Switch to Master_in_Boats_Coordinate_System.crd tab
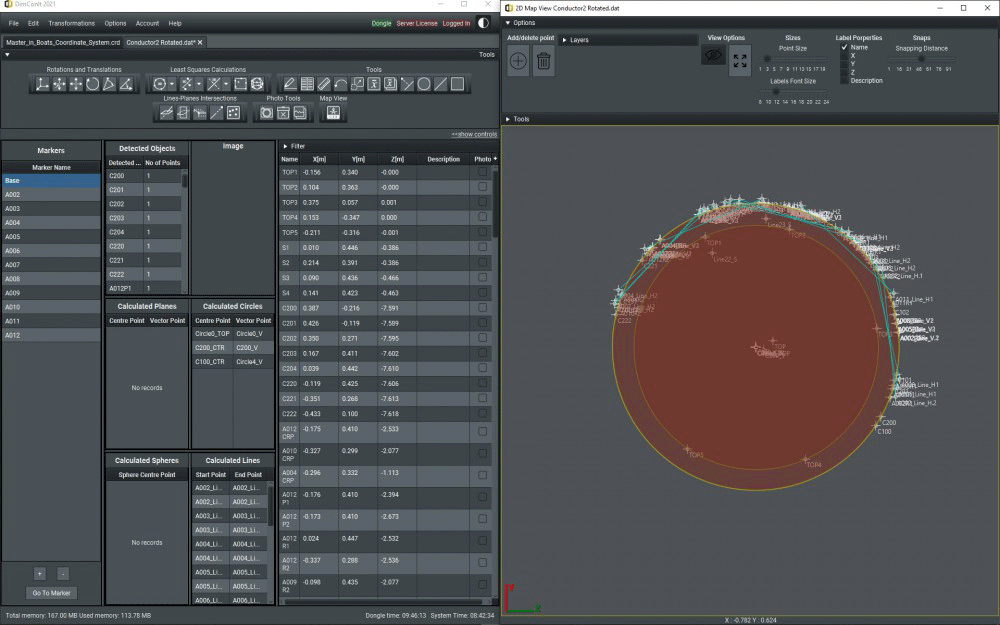 click(62, 42)
